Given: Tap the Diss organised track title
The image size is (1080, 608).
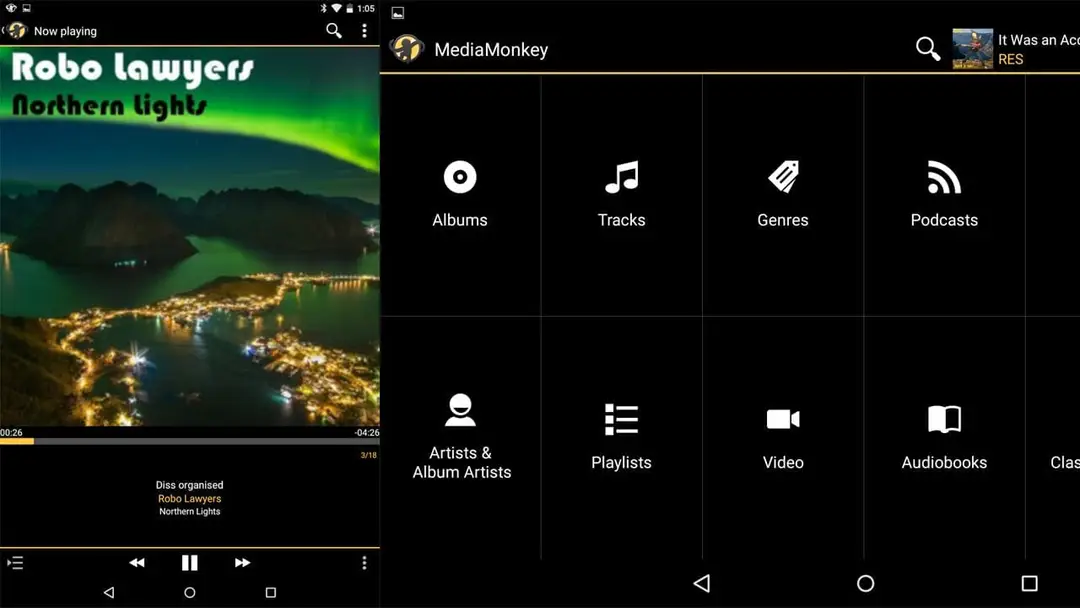Looking at the screenshot, I should coord(189,485).
